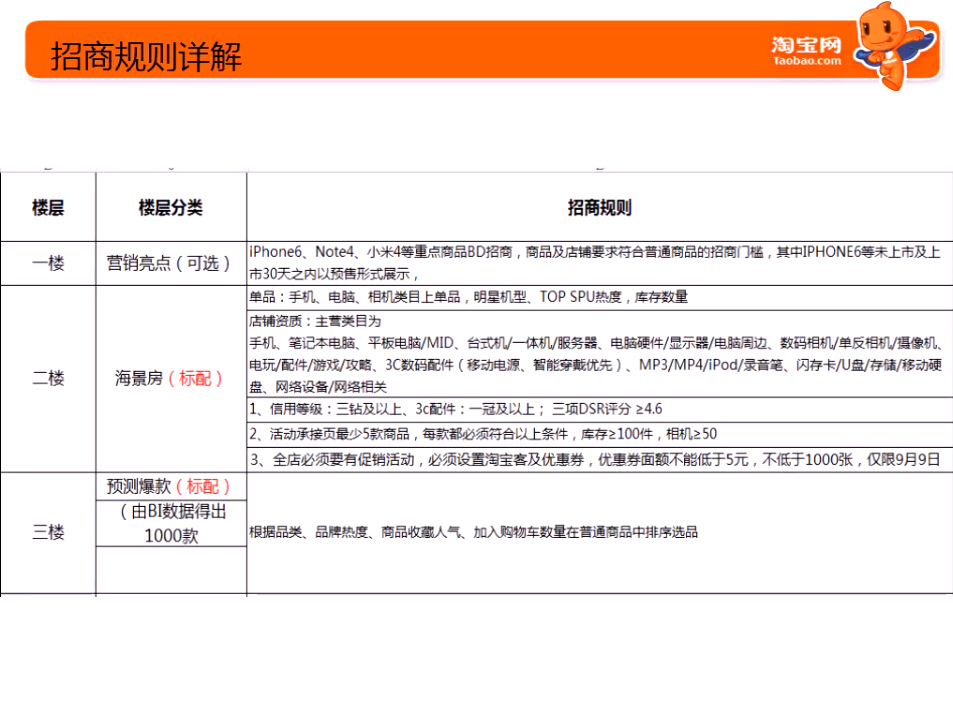Click the 招商规则 column header
Image resolution: width=953 pixels, height=713 pixels.
[x=599, y=208]
